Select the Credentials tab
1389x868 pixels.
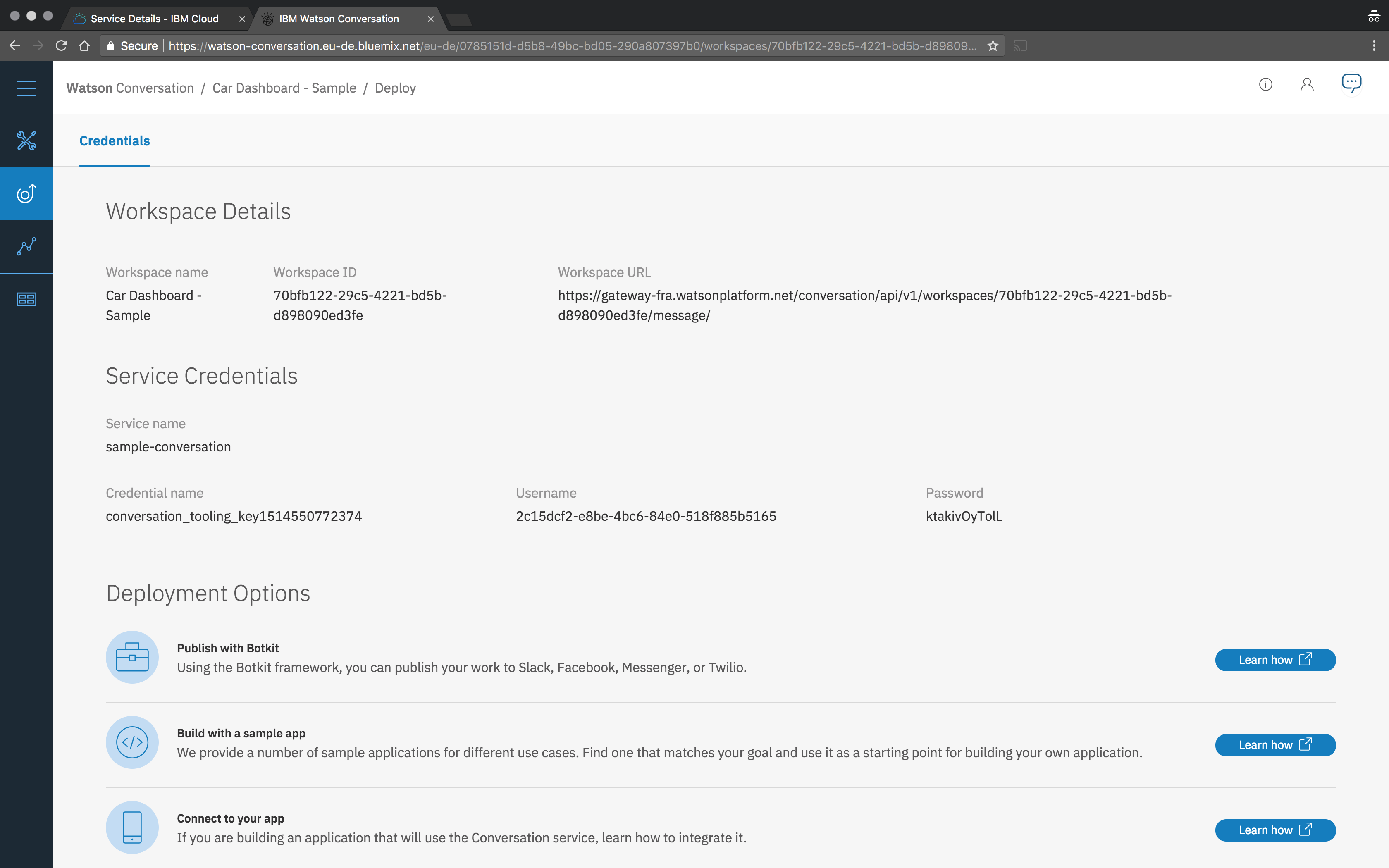tap(114, 141)
